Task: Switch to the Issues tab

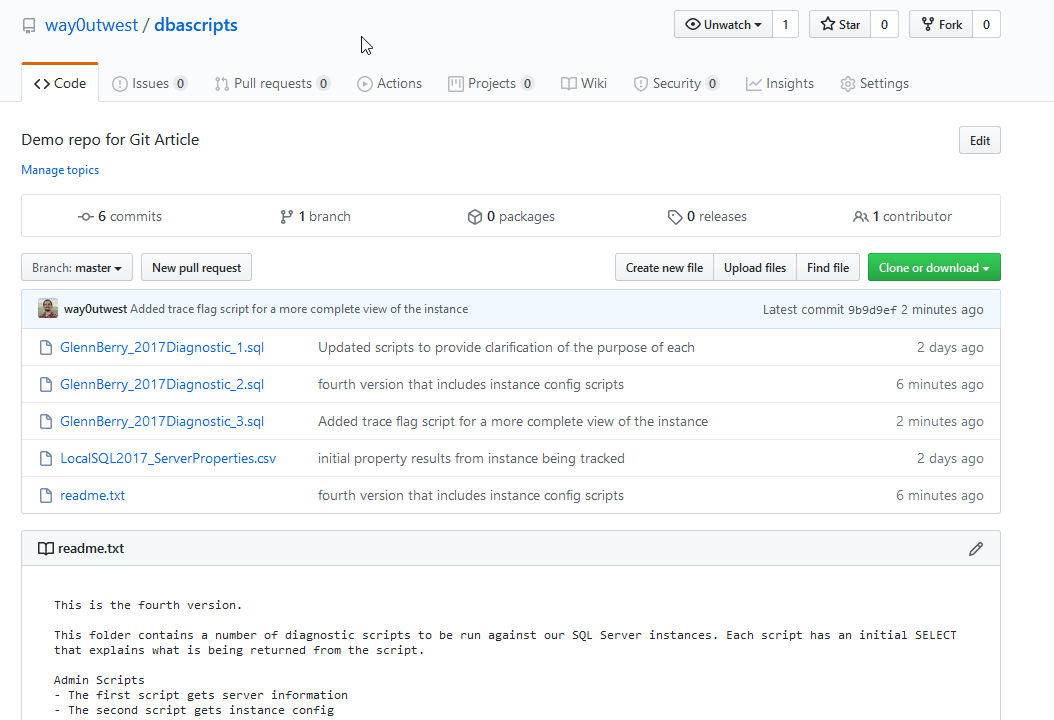Action: coord(149,84)
